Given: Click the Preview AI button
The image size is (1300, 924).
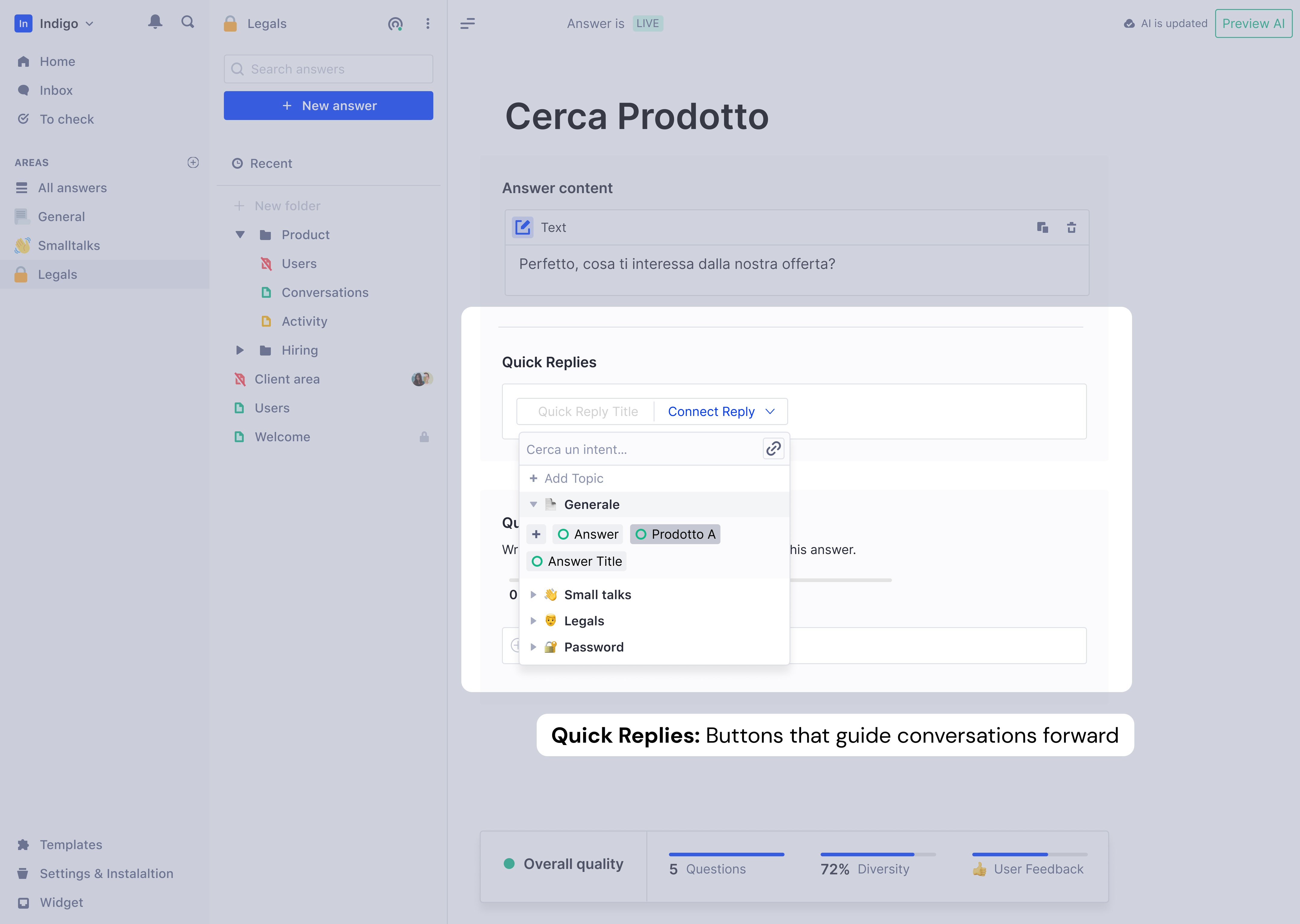Looking at the screenshot, I should click(x=1253, y=23).
